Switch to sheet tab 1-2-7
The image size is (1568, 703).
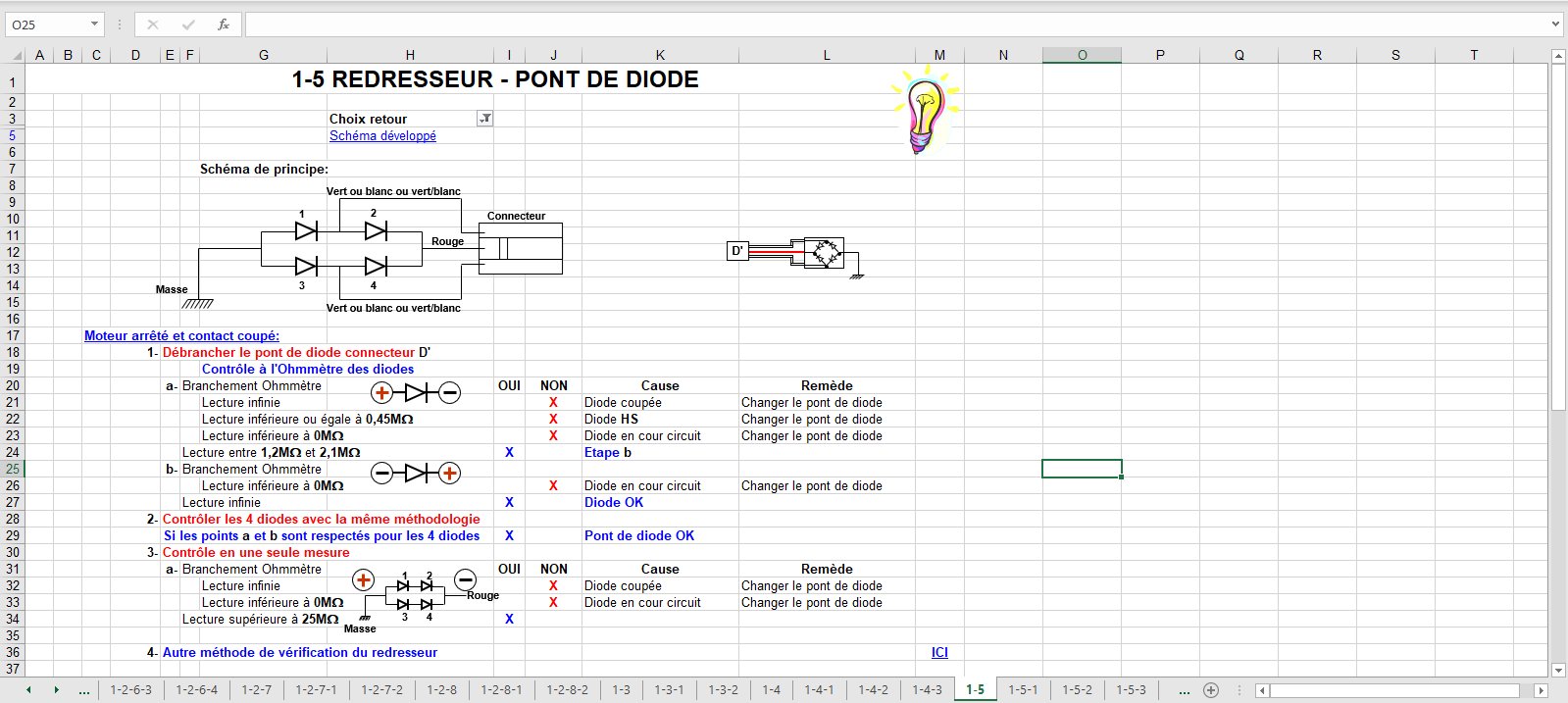click(257, 690)
